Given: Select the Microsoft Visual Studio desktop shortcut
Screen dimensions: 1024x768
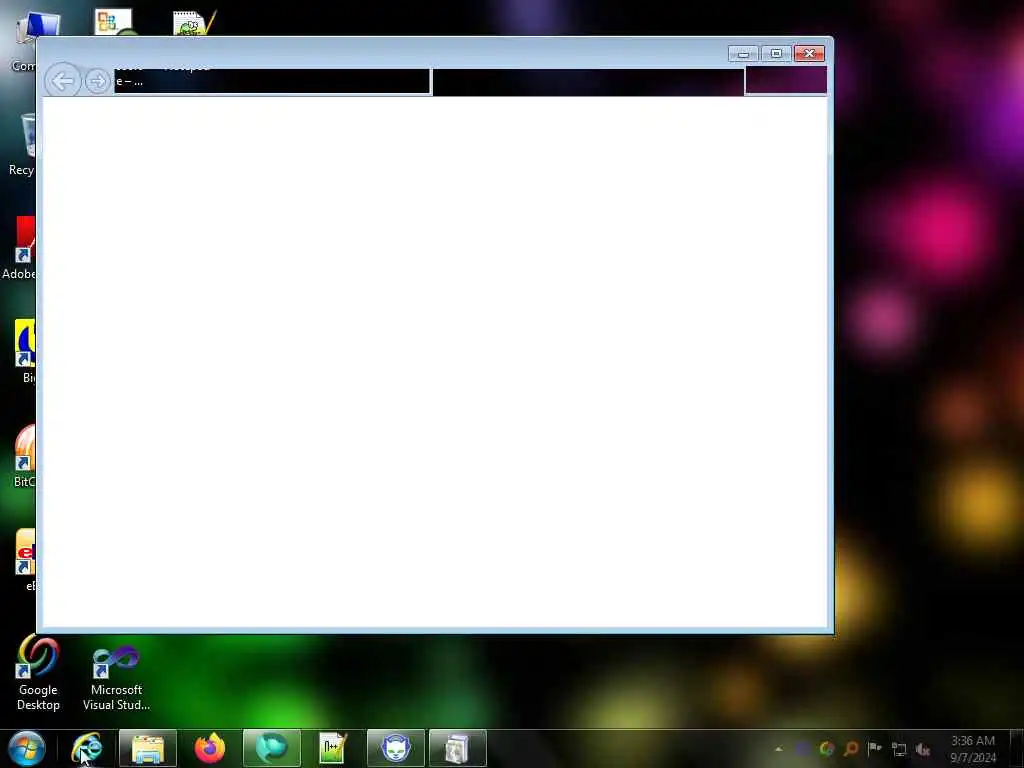Looking at the screenshot, I should (x=116, y=677).
